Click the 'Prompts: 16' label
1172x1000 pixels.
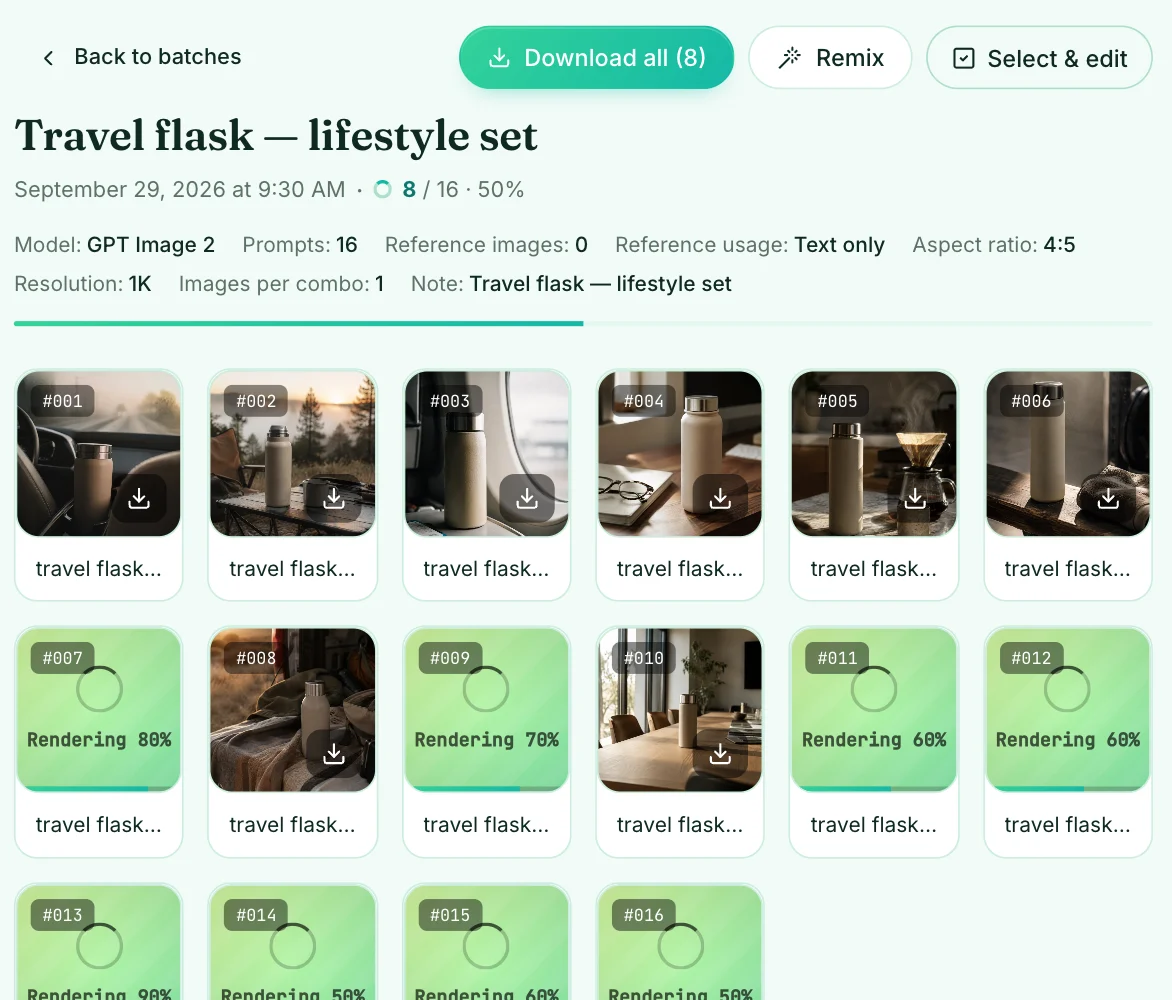pyautogui.click(x=300, y=245)
